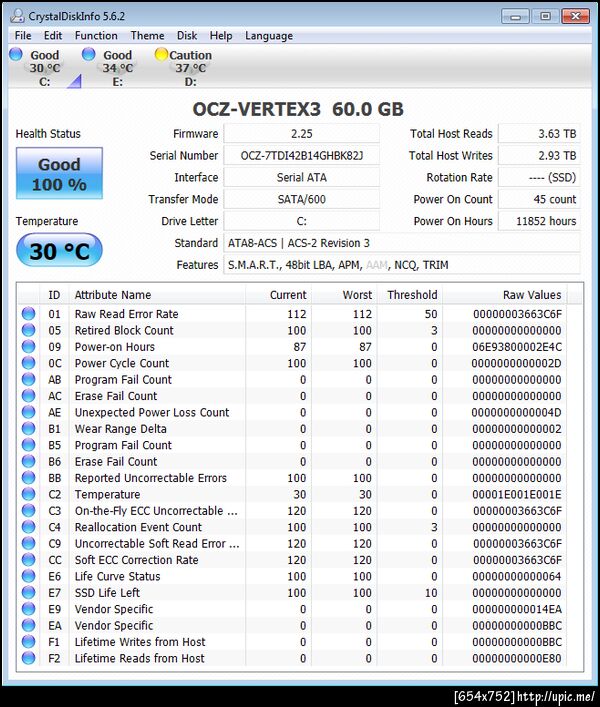The width and height of the screenshot is (600, 707).
Task: Click the Serial Number field
Action: coord(302,156)
